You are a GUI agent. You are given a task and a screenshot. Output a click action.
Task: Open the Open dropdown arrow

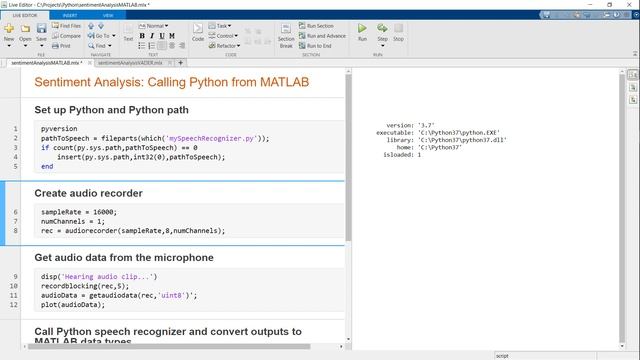click(x=25, y=46)
